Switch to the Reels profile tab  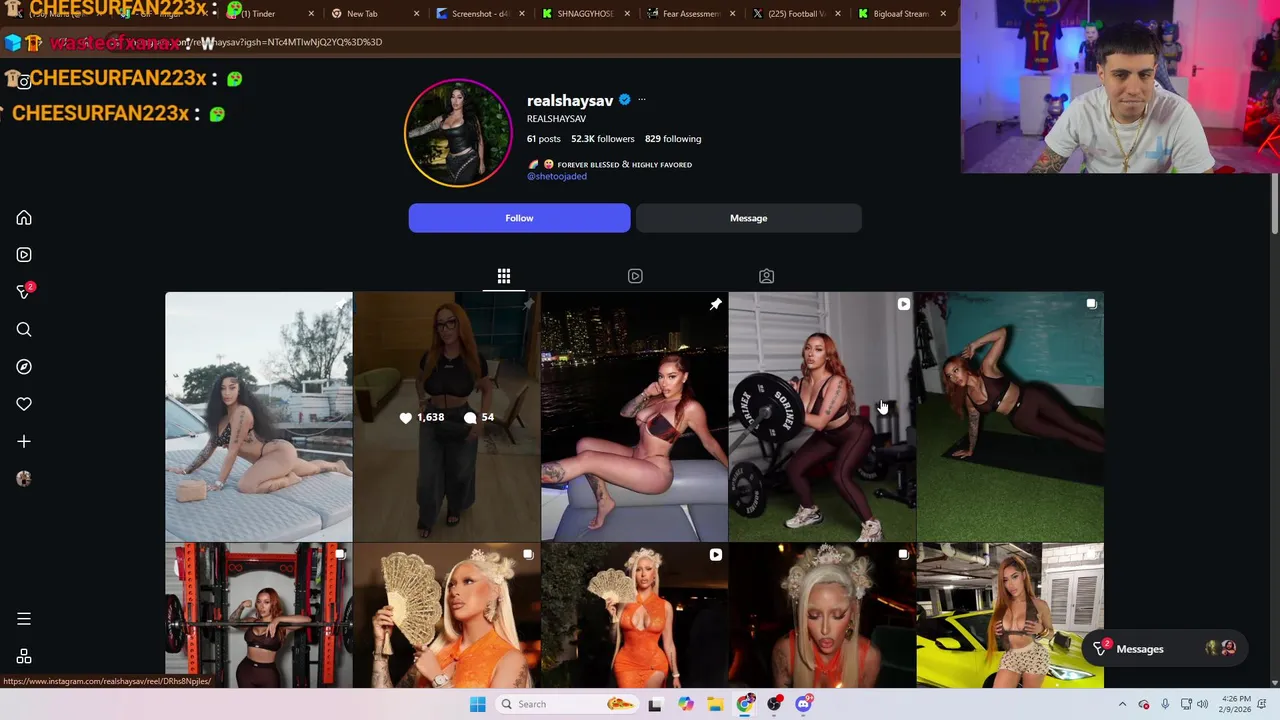[x=635, y=276]
